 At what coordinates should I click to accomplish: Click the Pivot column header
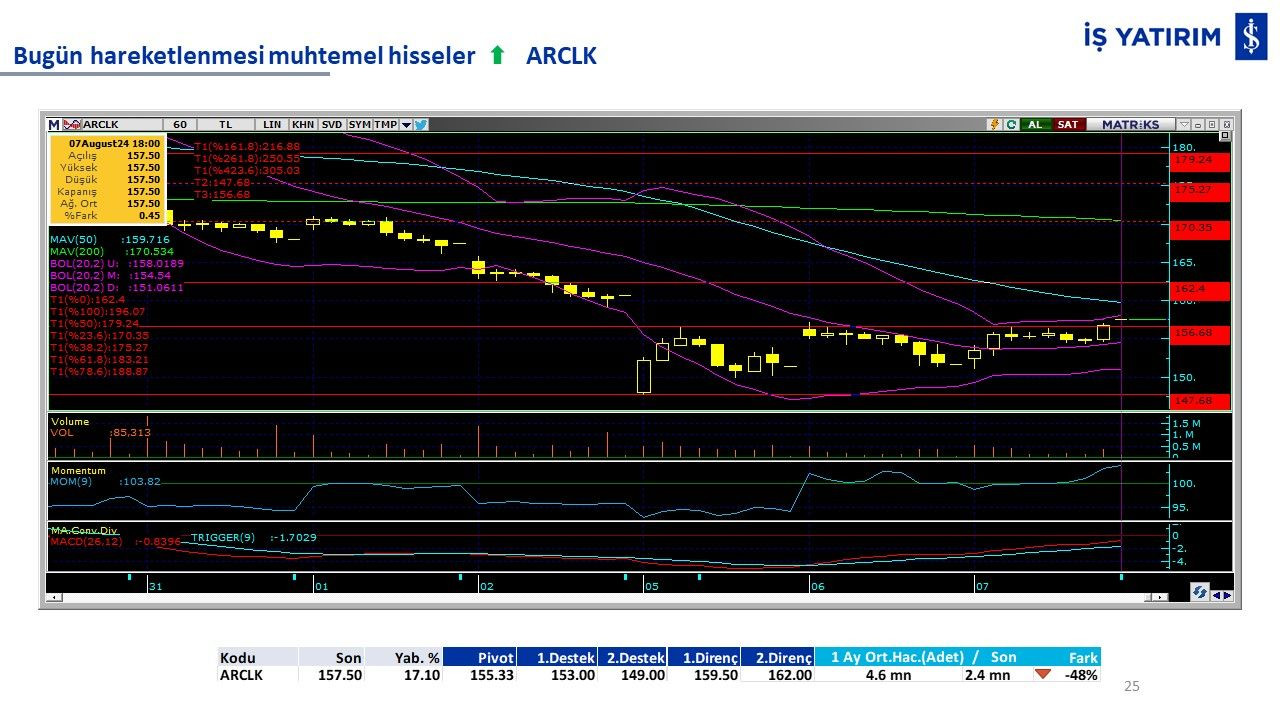tap(480, 657)
